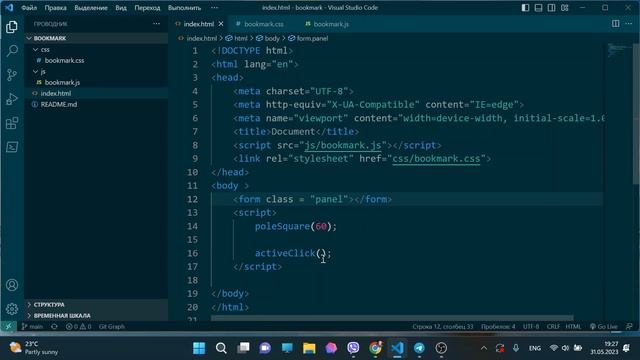Open the Accounts icon in activity bar
This screenshot has height=360, width=640.
click(x=12, y=285)
